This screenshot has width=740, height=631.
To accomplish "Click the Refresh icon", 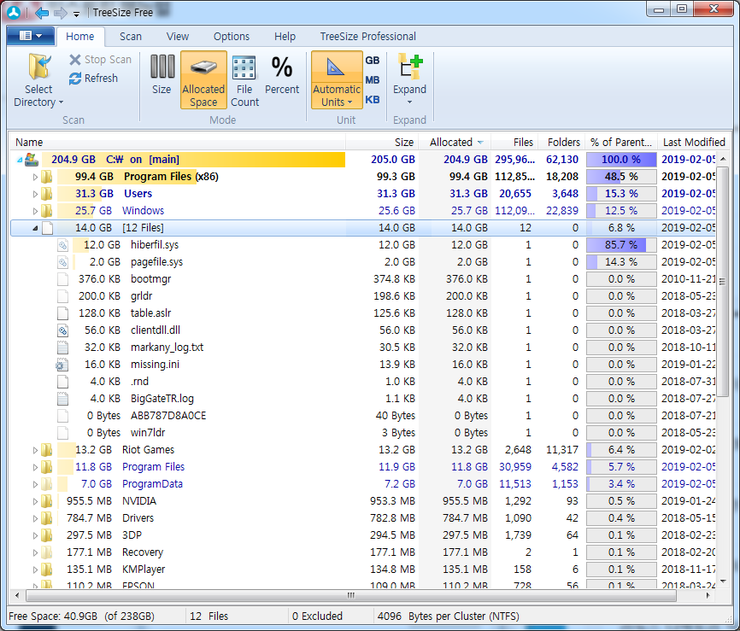I will 75,78.
